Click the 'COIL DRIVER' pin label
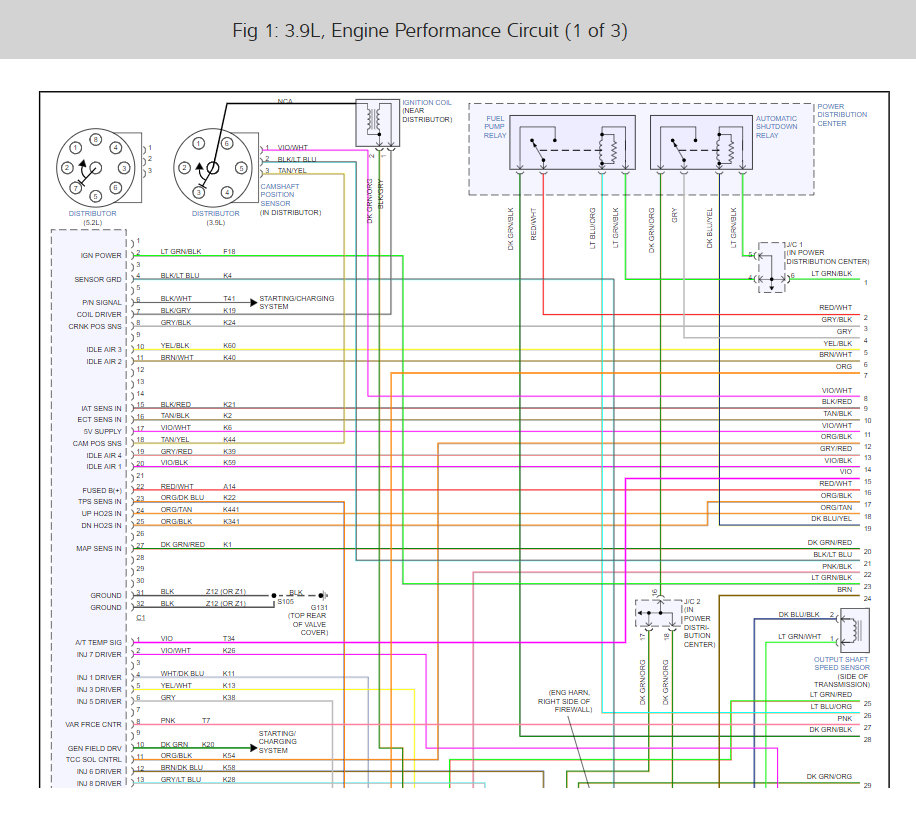Screen dimensions: 916x815 pos(99,314)
